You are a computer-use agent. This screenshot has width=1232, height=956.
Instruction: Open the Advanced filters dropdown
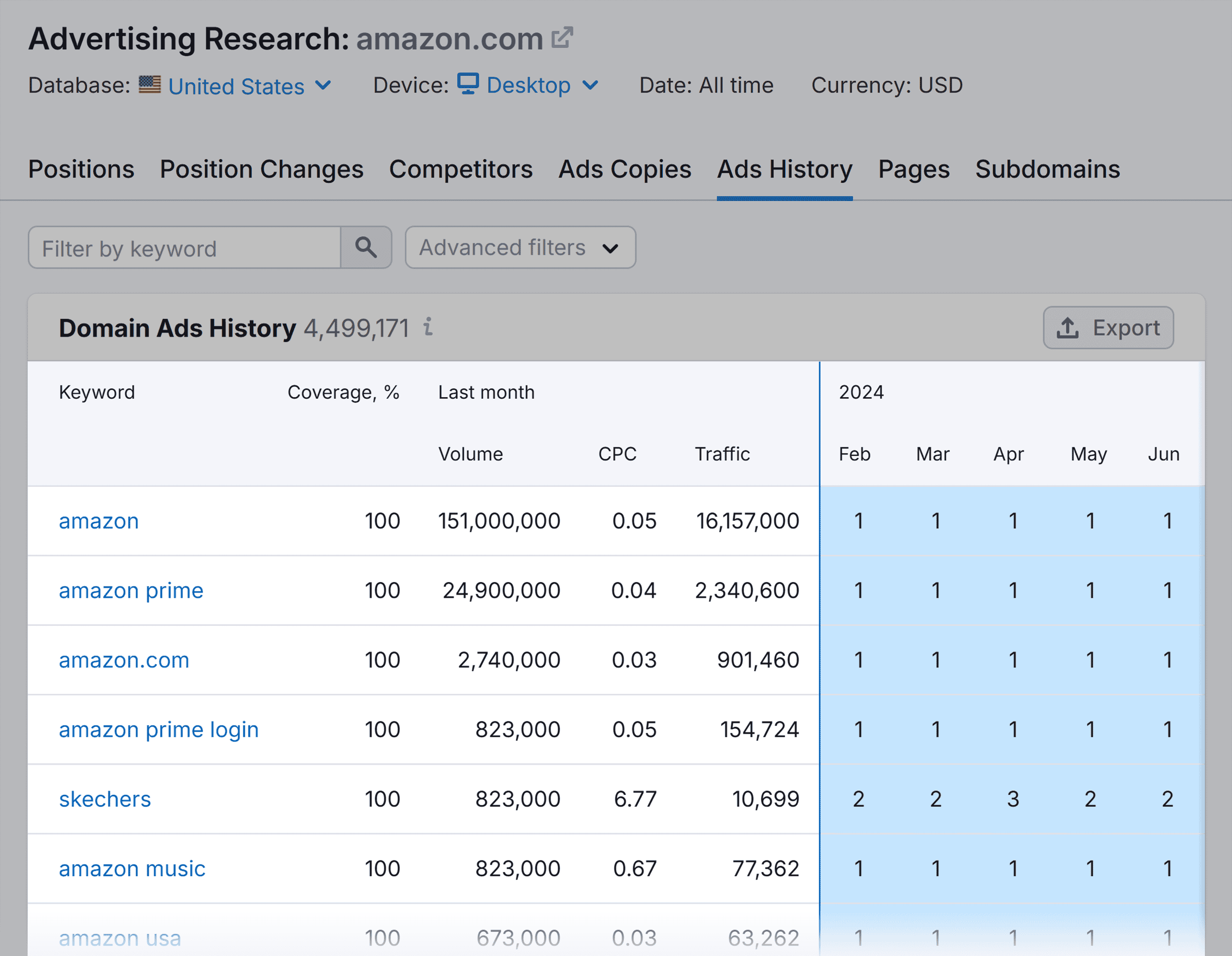point(519,247)
